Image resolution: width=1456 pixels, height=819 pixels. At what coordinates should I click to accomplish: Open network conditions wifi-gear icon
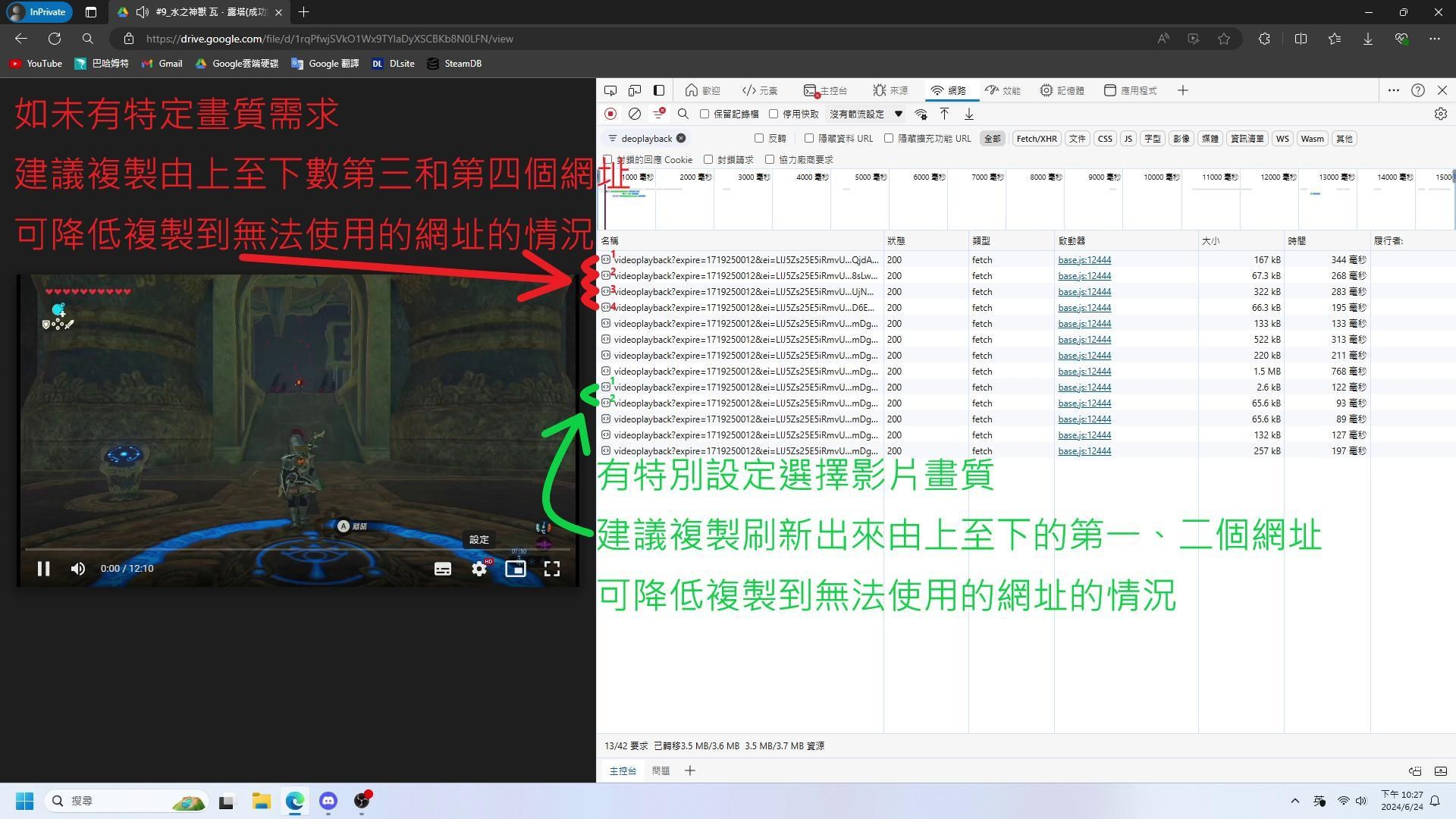click(x=921, y=114)
